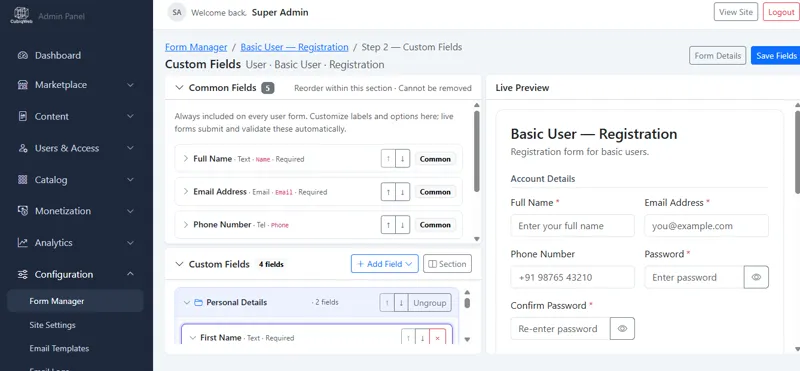Viewport: 800px width, 371px height.
Task: Click the Marketplace store icon
Action: 22,85
